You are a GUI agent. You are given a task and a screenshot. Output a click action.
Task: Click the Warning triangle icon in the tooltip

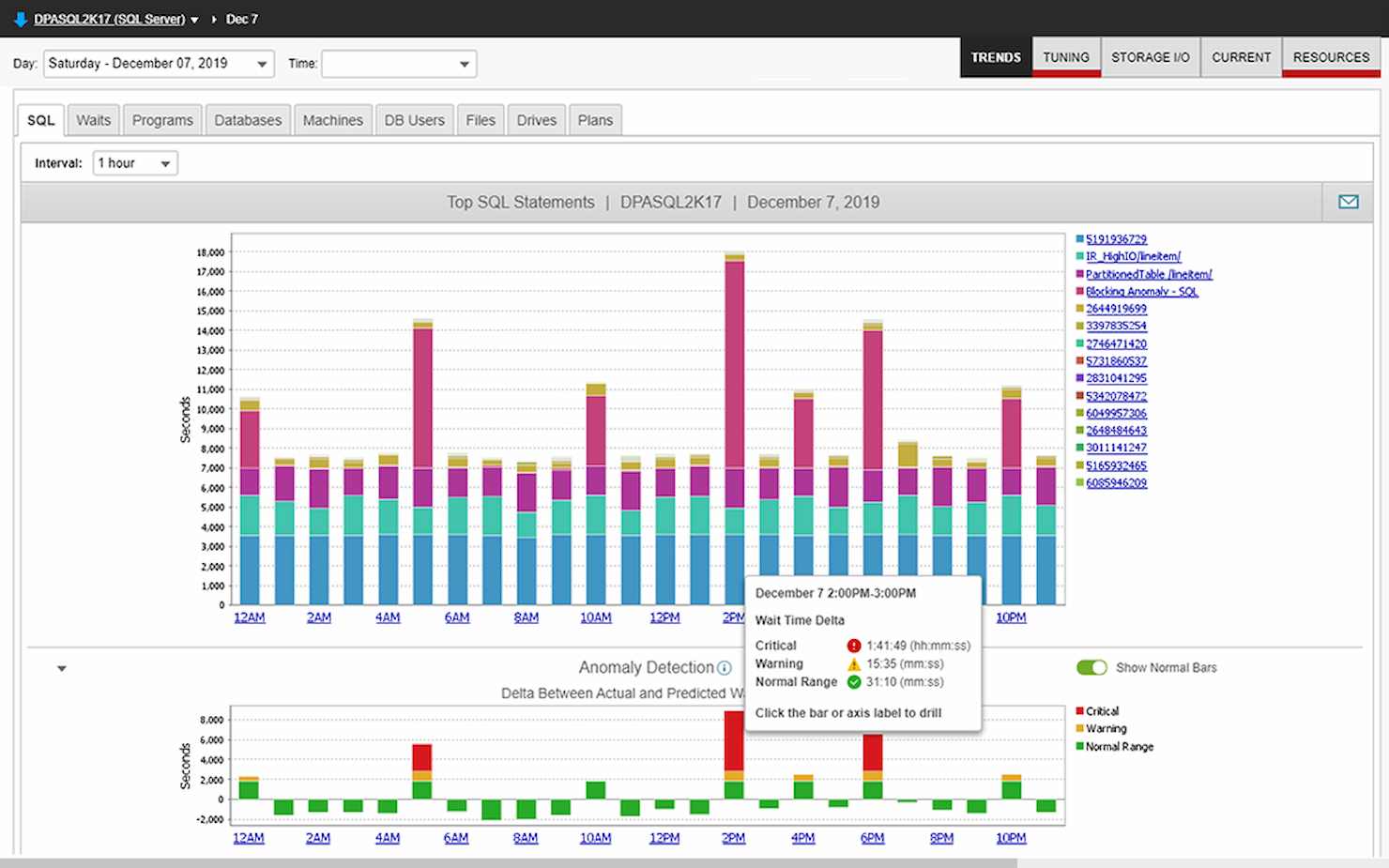[853, 663]
